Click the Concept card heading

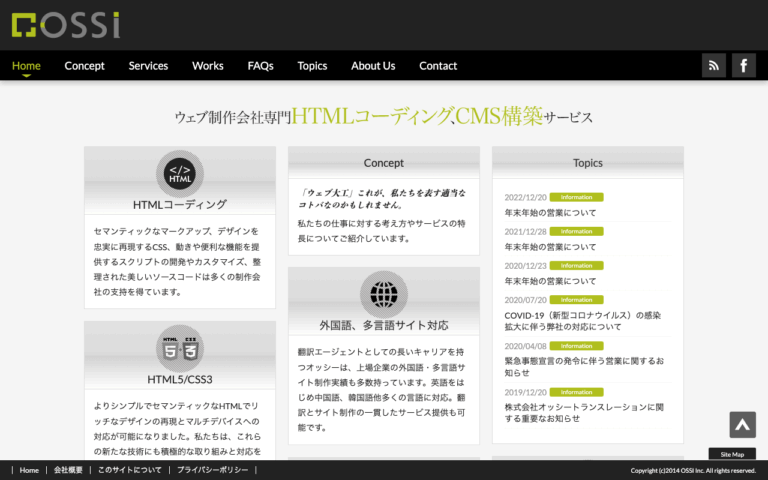pyautogui.click(x=384, y=163)
